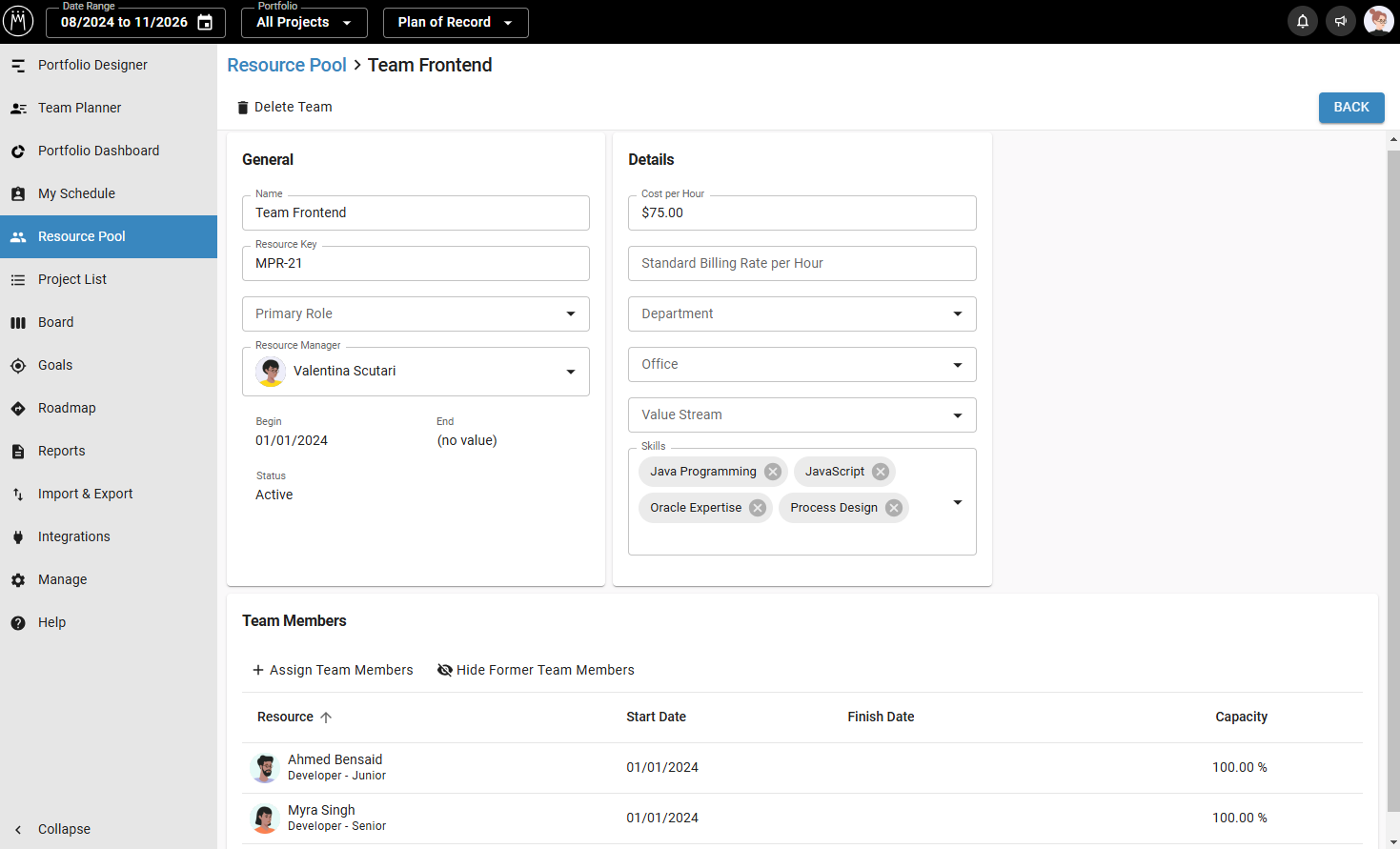The width and height of the screenshot is (1400, 849).
Task: Click the Goals target icon
Action: [x=18, y=365]
